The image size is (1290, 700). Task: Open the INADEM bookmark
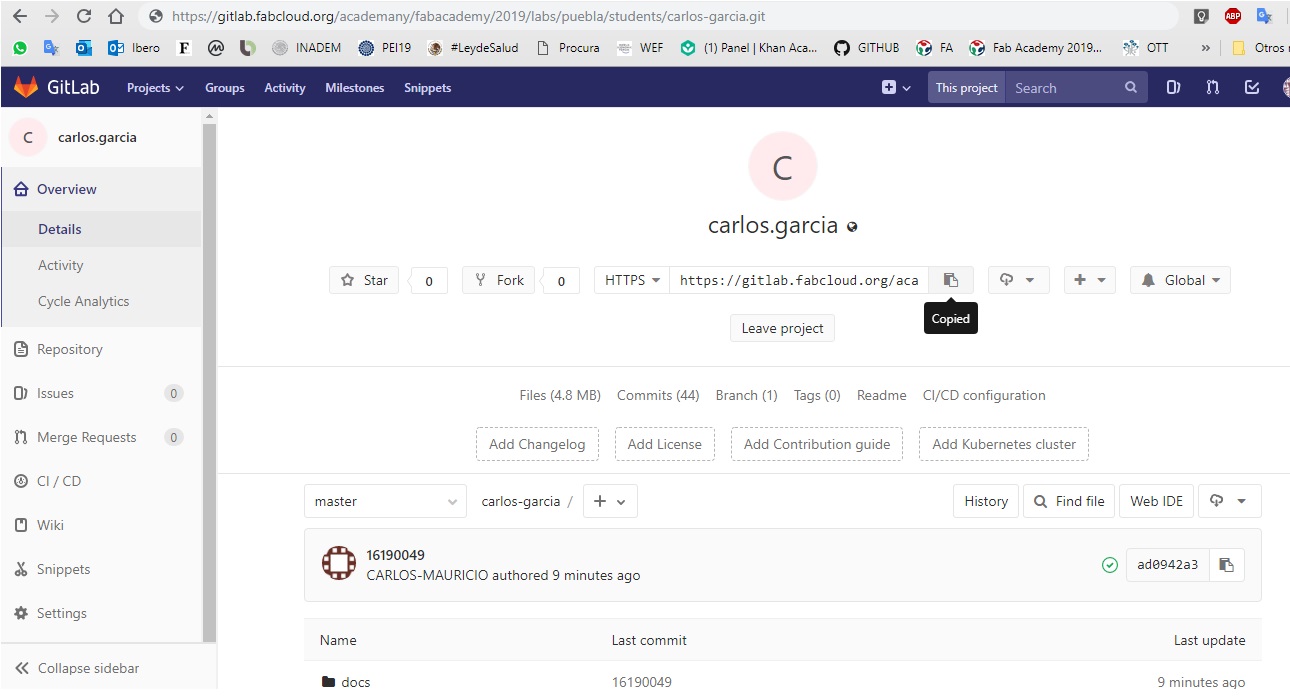coord(307,47)
